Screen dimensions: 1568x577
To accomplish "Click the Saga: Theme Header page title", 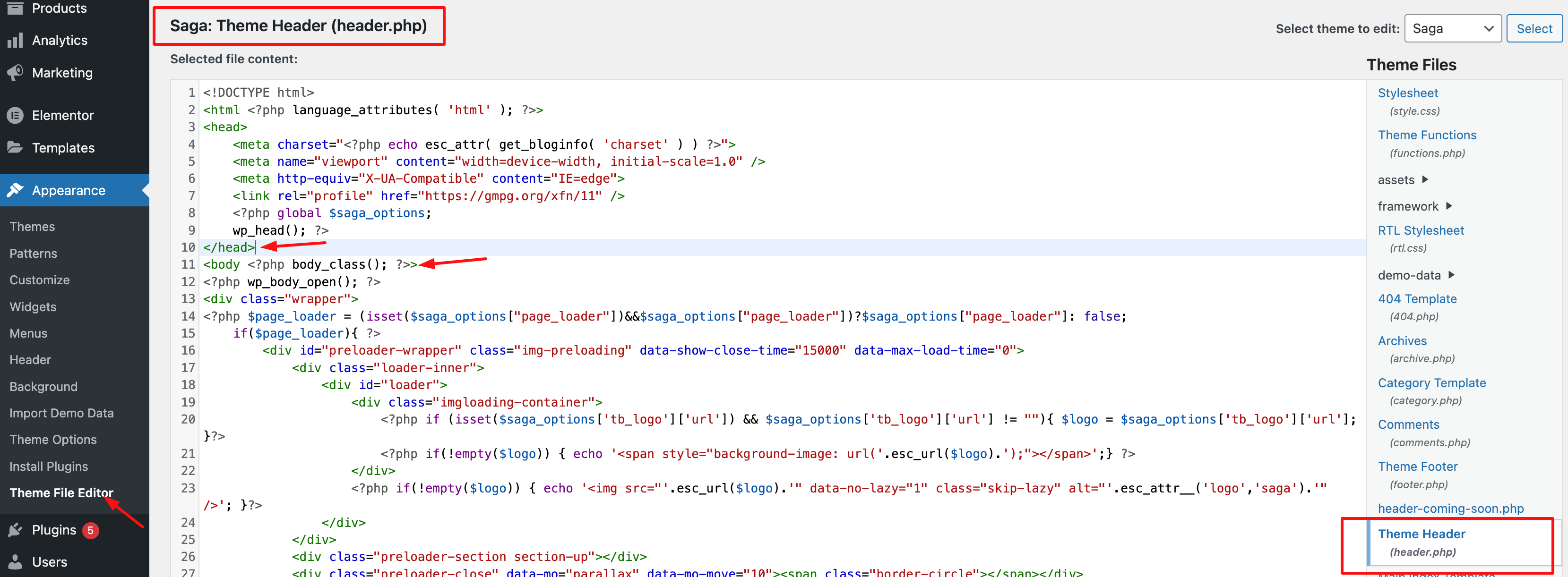I will pos(298,26).
